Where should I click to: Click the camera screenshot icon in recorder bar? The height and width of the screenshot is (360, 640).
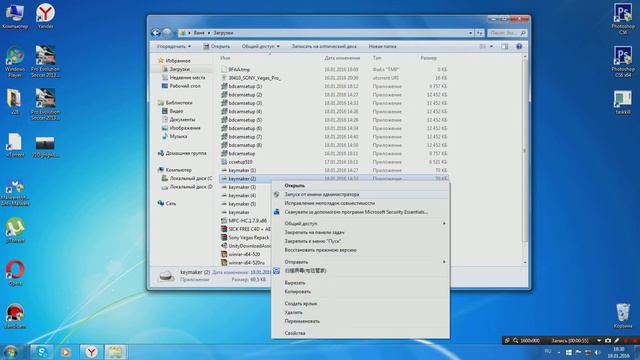(x=608, y=340)
